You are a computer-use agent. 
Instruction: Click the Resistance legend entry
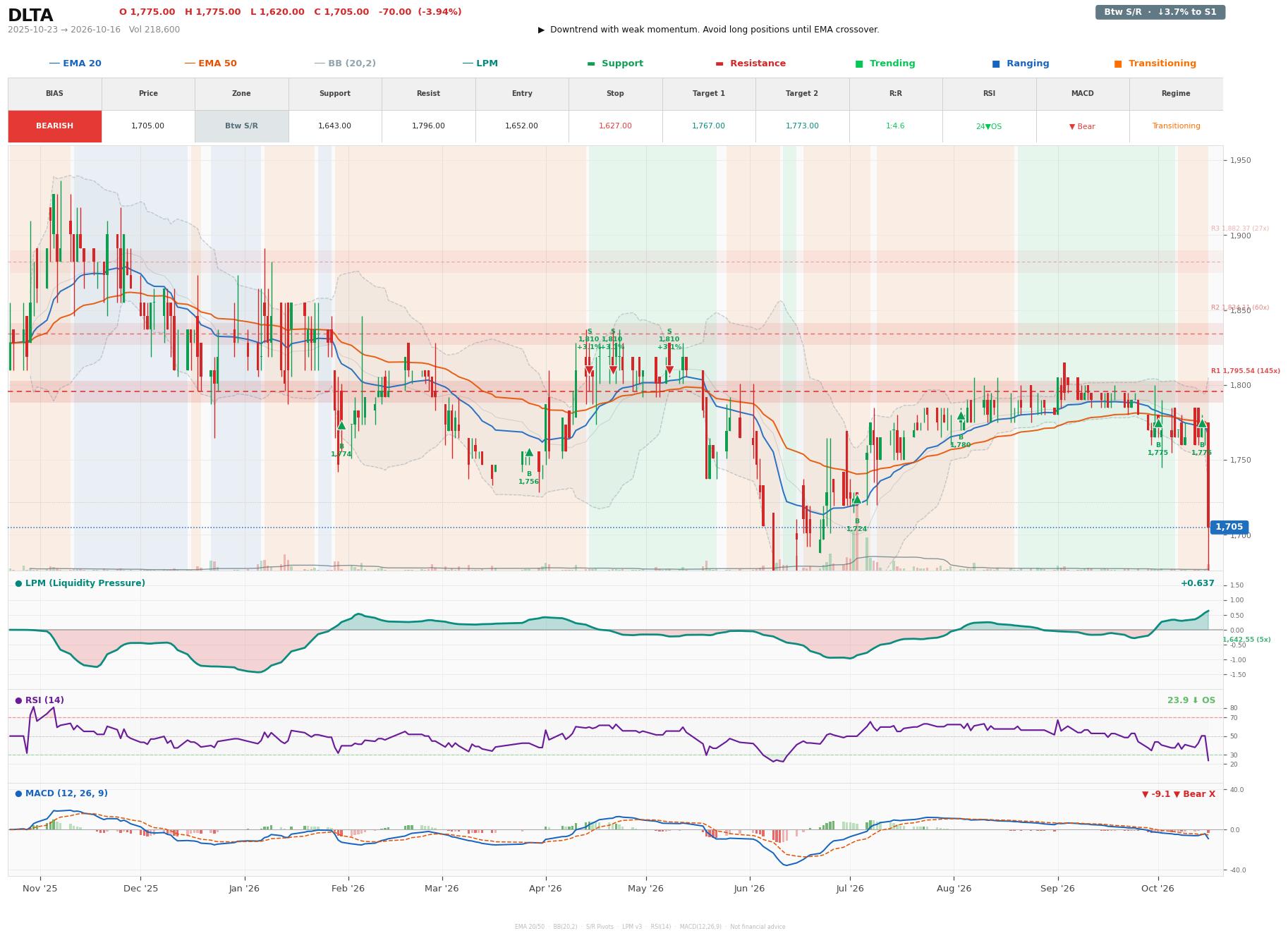(751, 63)
